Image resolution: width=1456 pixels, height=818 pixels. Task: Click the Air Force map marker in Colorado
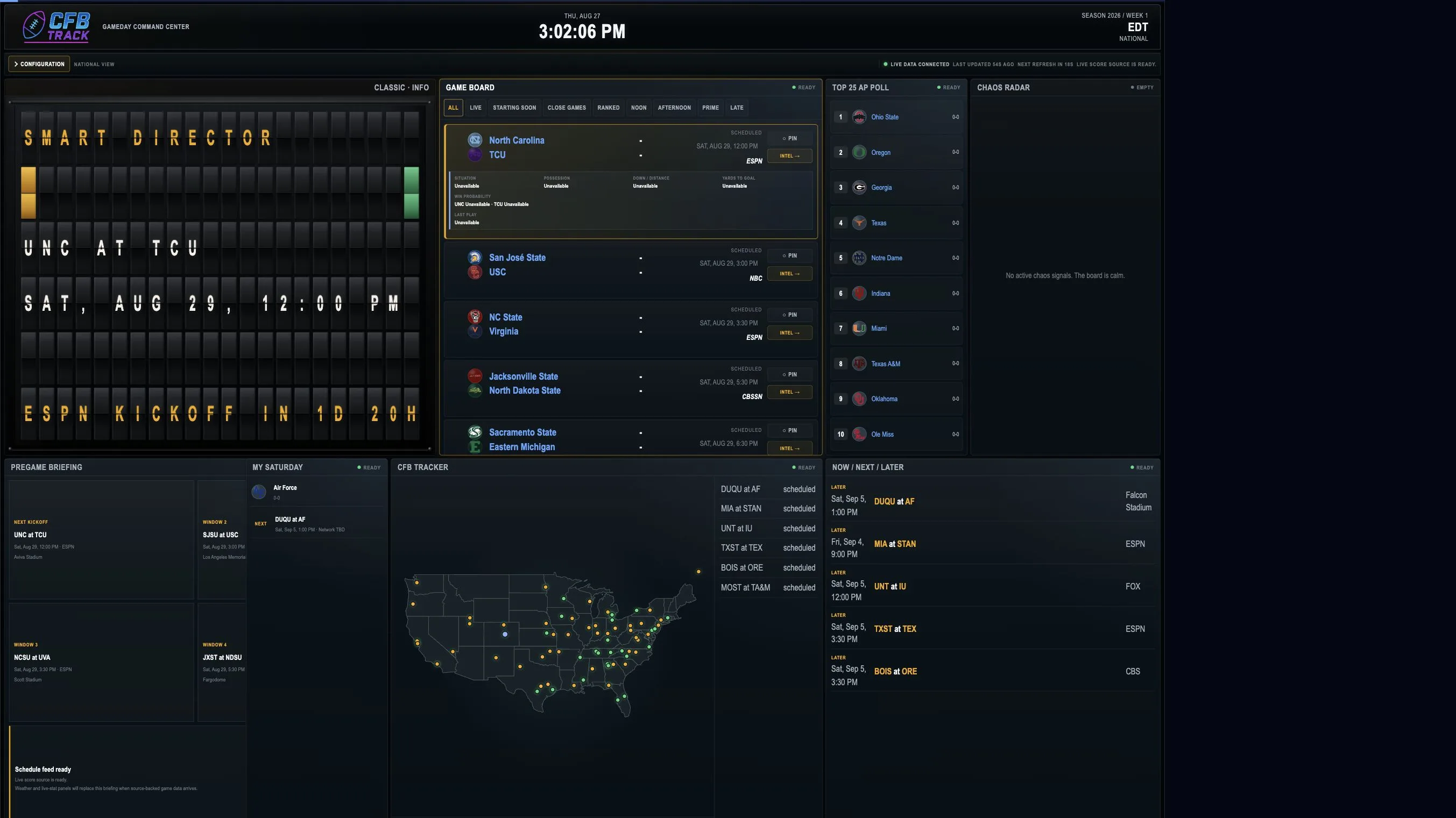pyautogui.click(x=505, y=635)
